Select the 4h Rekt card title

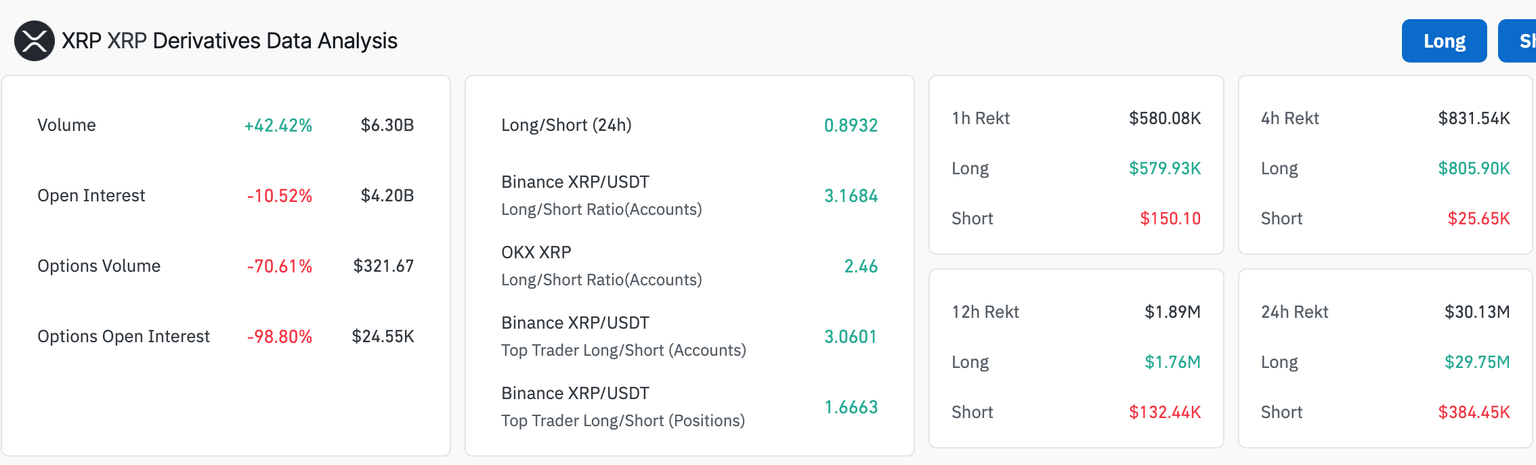pyautogui.click(x=1290, y=118)
